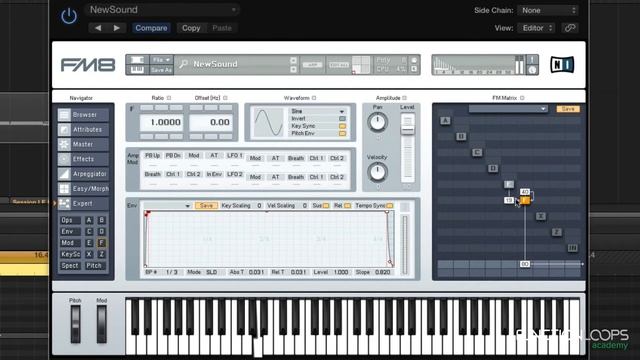Image resolution: width=640 pixels, height=360 pixels.
Task: Open Expert page in Navigator
Action: (83, 203)
